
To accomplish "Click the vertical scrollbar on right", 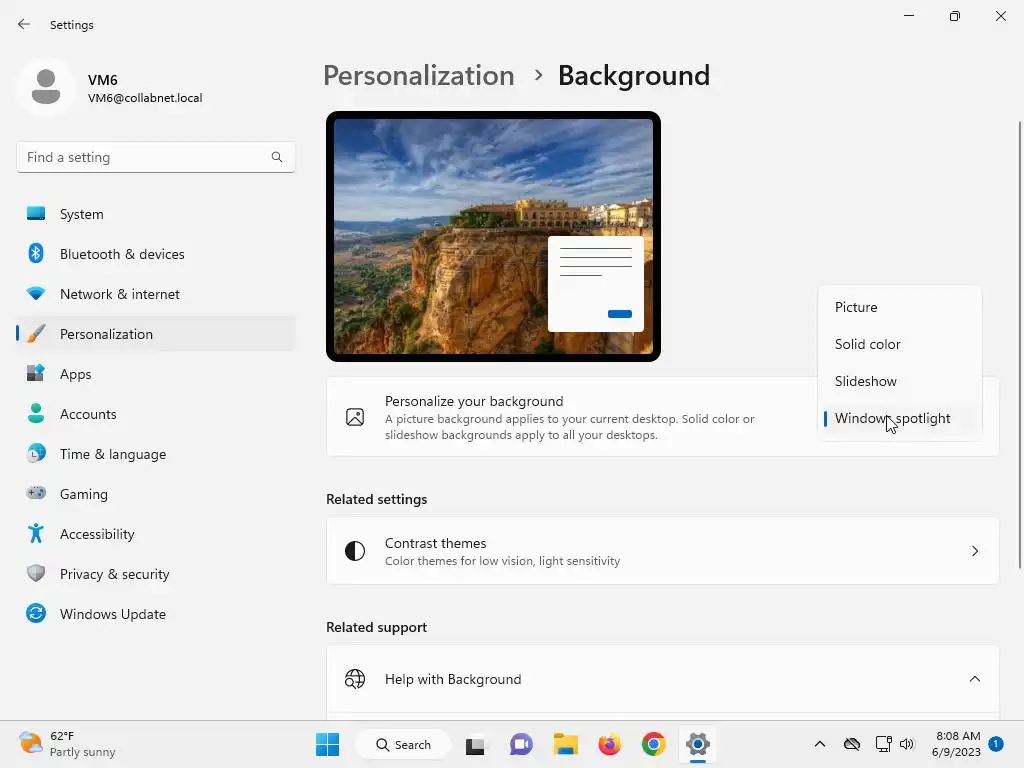I will [x=1019, y=345].
